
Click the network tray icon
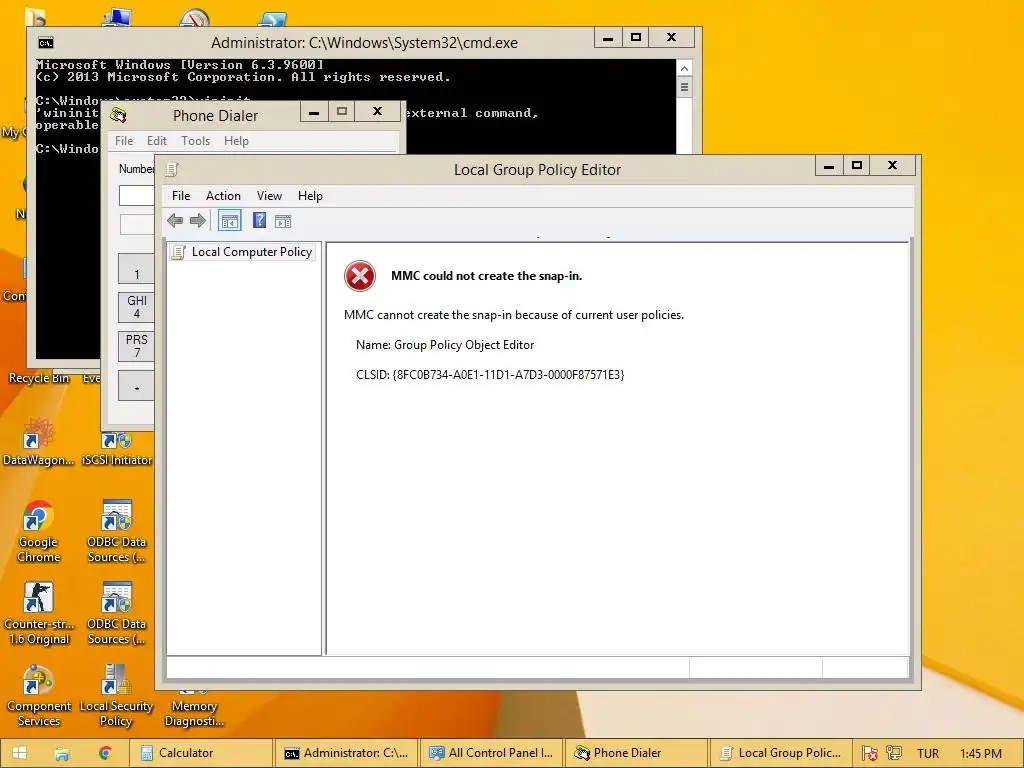pyautogui.click(x=893, y=754)
